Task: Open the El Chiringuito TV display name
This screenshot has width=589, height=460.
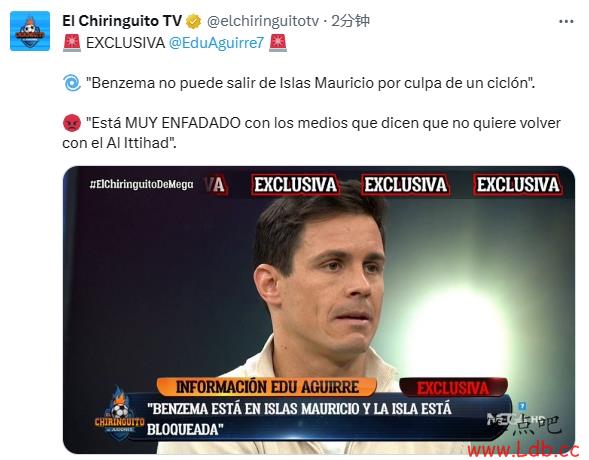Action: point(122,21)
